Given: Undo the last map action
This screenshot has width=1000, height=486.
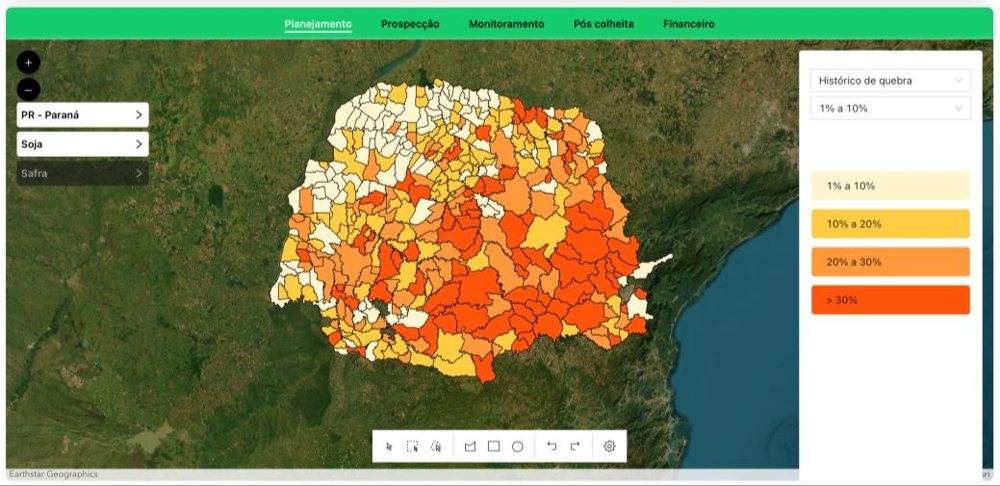Looking at the screenshot, I should coord(552,446).
